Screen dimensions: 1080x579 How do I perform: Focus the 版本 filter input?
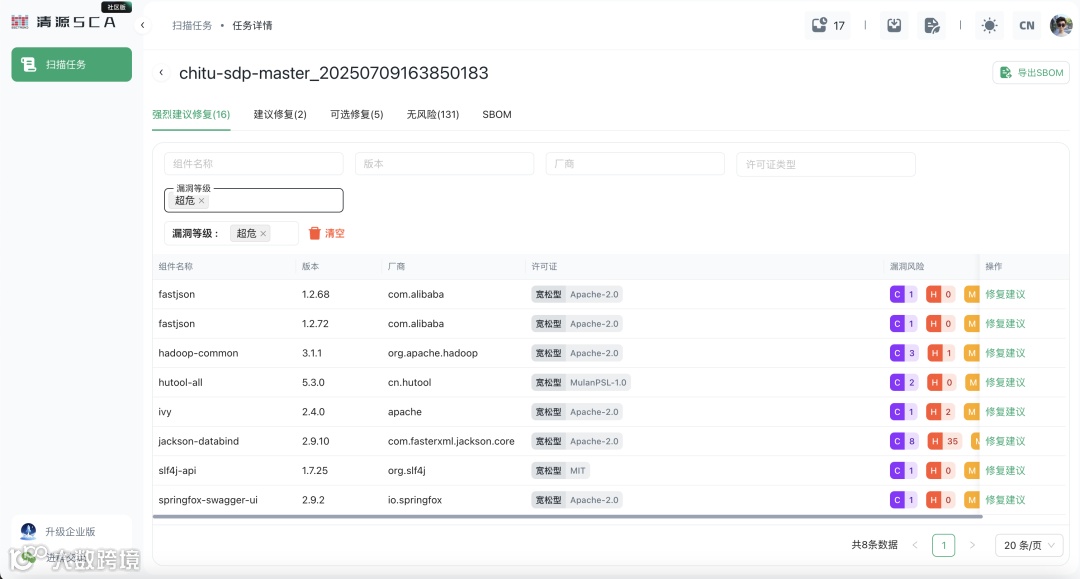tap(444, 164)
